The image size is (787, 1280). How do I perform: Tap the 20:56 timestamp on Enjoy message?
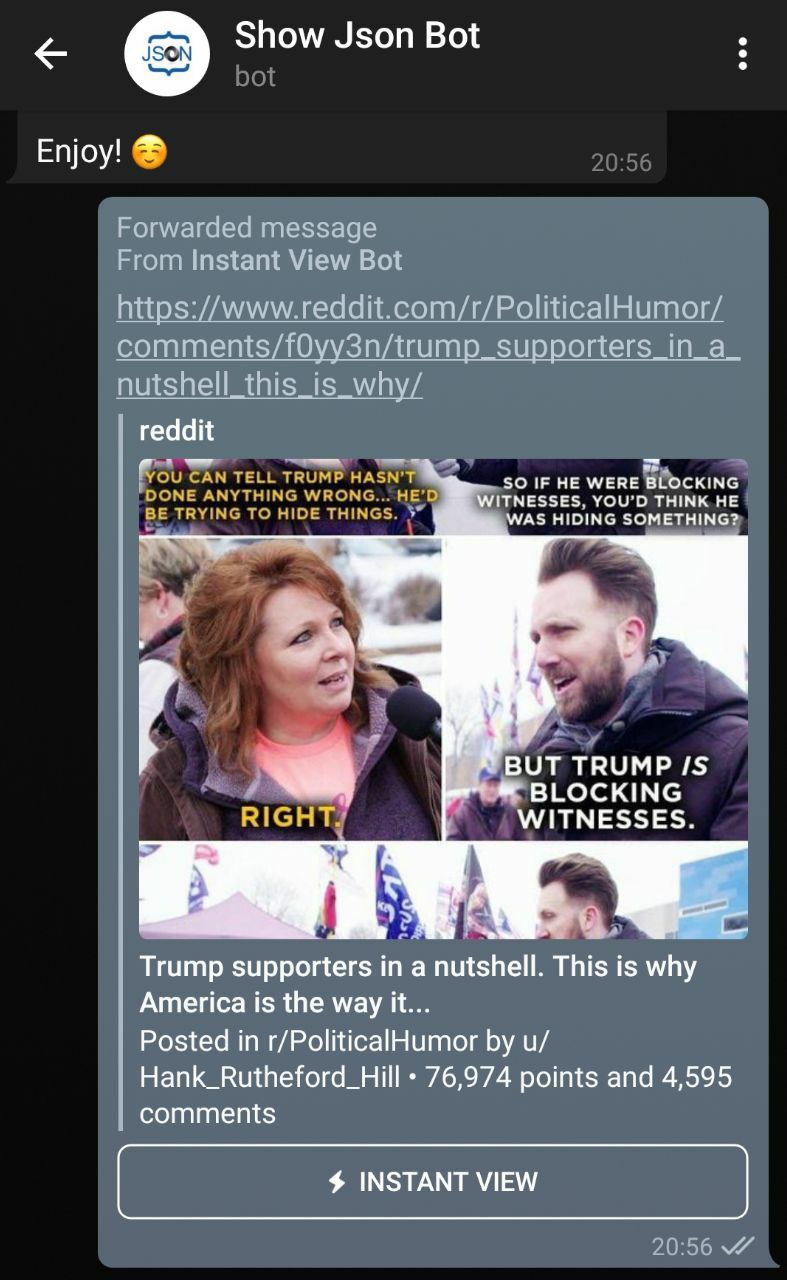pyautogui.click(x=621, y=162)
